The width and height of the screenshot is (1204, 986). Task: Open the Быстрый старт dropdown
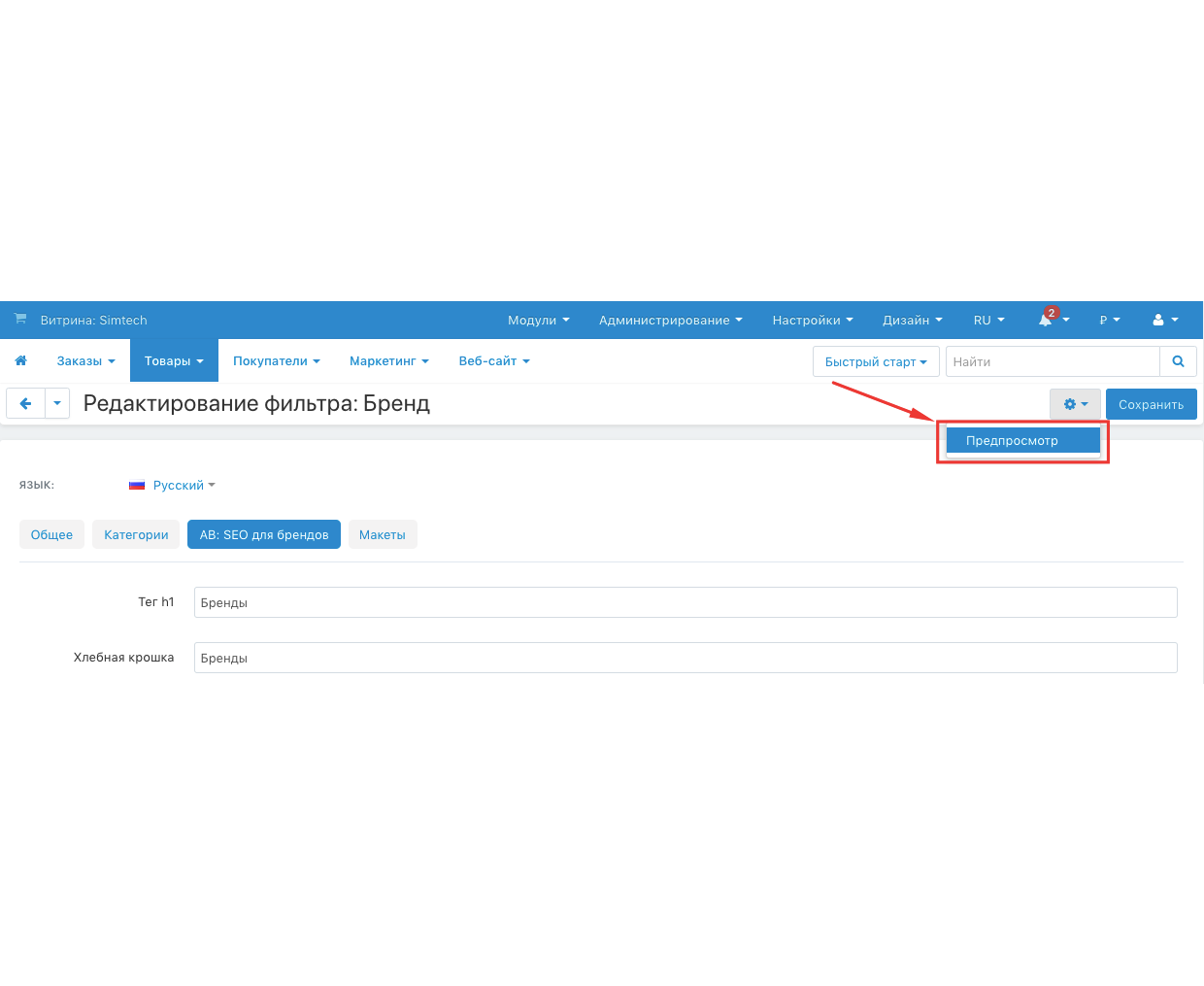[x=876, y=361]
